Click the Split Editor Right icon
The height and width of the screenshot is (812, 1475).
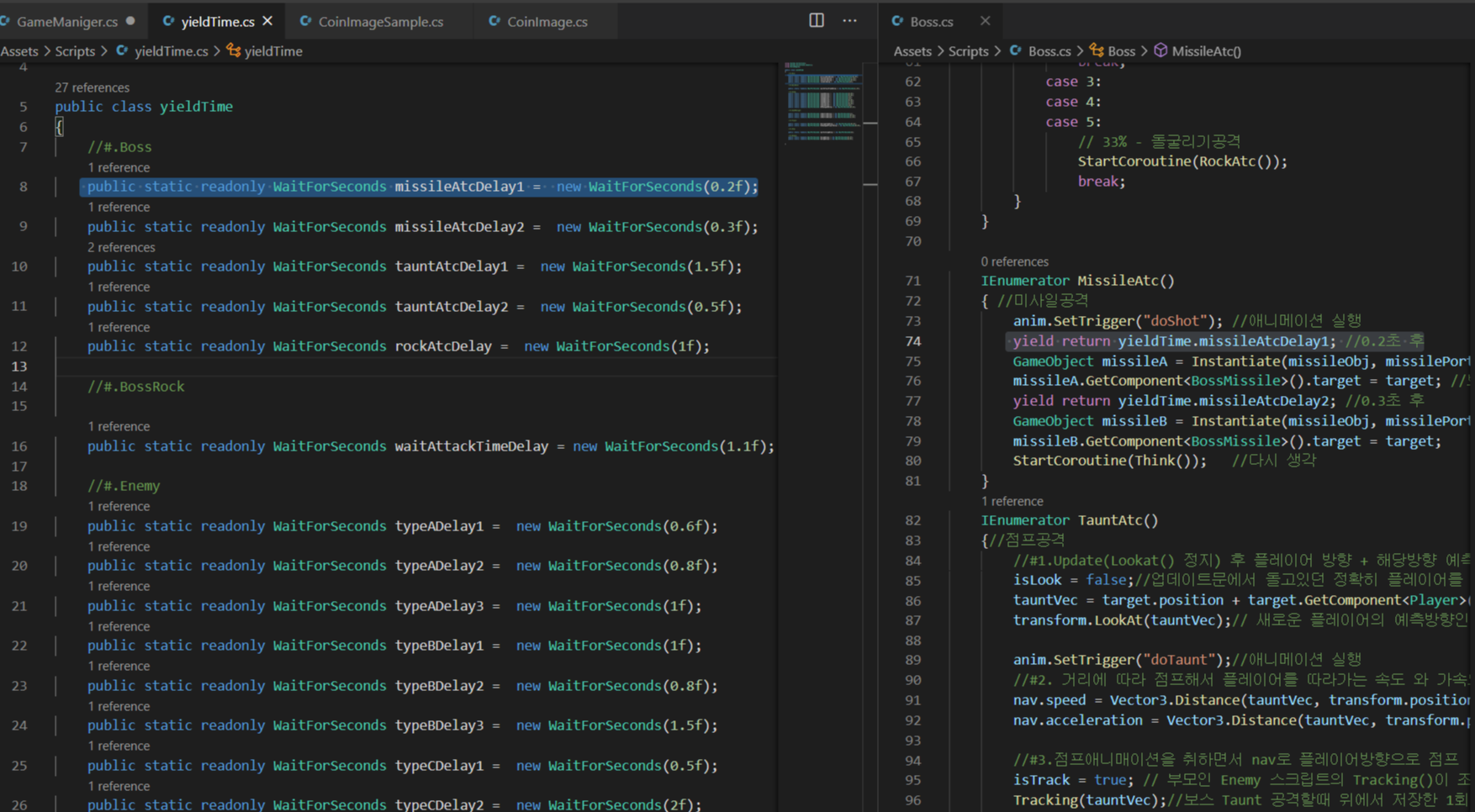coord(816,20)
